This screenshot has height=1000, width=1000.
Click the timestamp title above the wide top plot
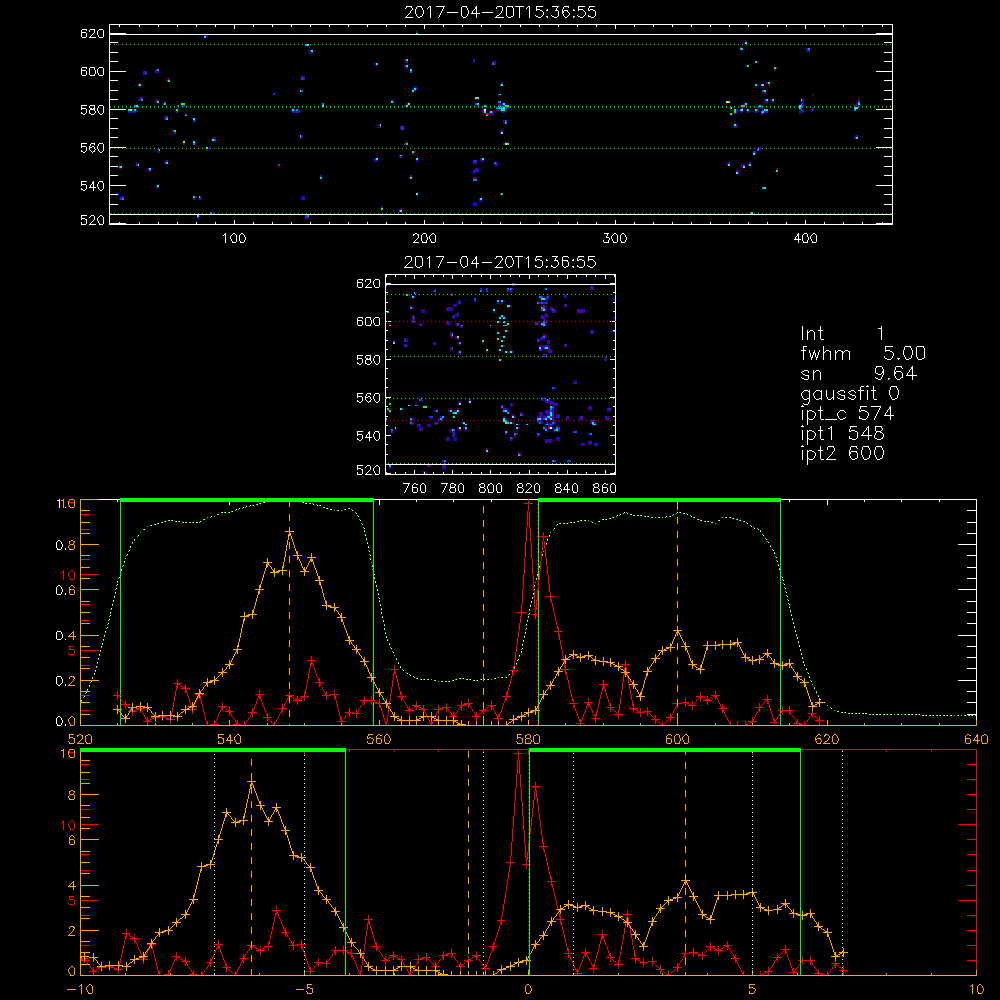coord(501,12)
